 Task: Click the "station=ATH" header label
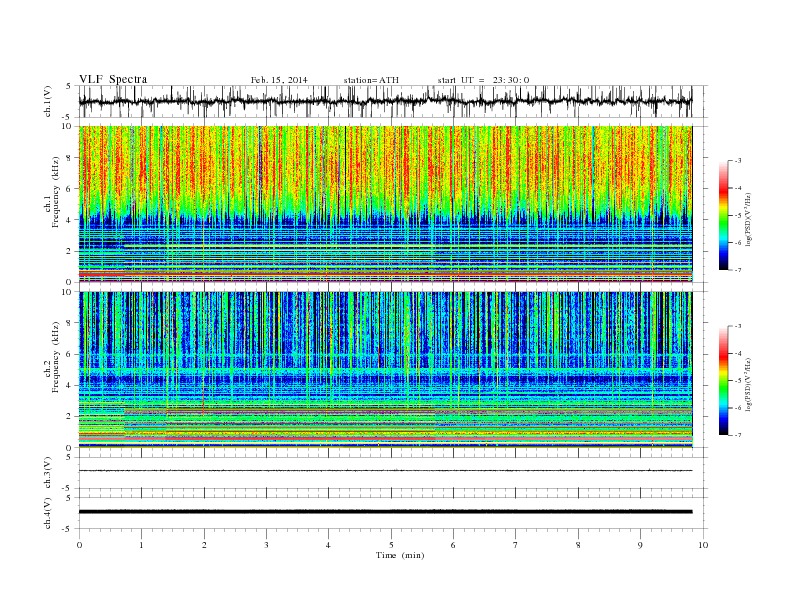[x=371, y=80]
